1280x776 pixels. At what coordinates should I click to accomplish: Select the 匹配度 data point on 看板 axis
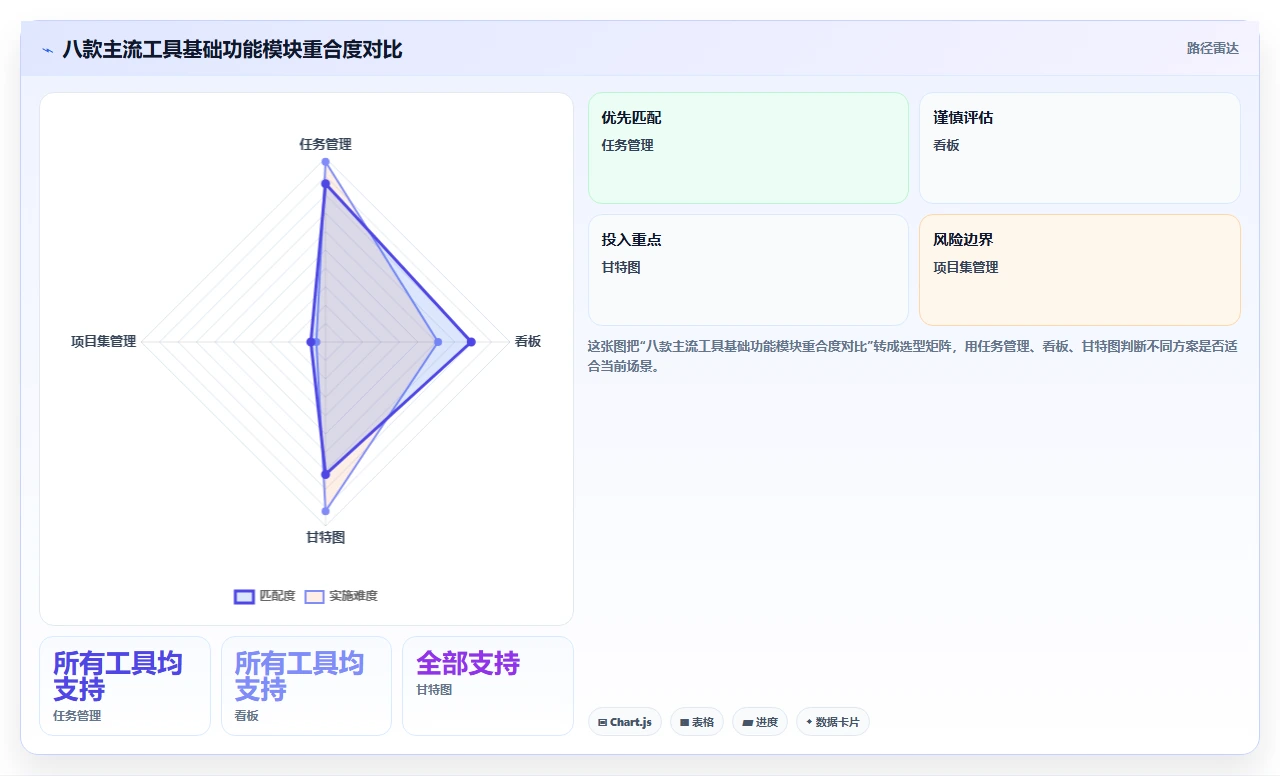click(471, 342)
